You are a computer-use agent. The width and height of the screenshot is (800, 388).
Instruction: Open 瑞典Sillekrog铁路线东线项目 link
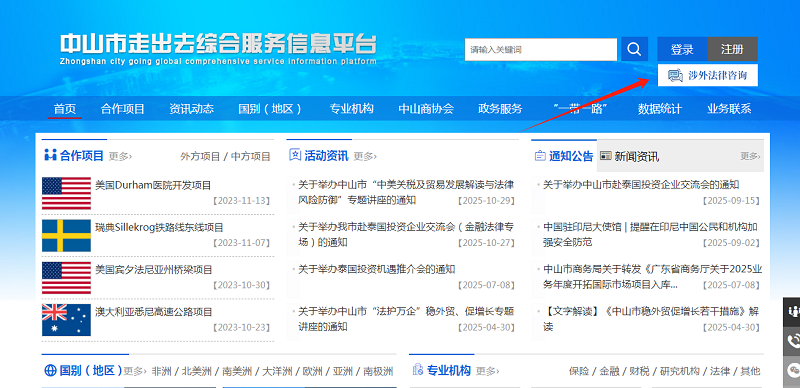click(x=159, y=228)
